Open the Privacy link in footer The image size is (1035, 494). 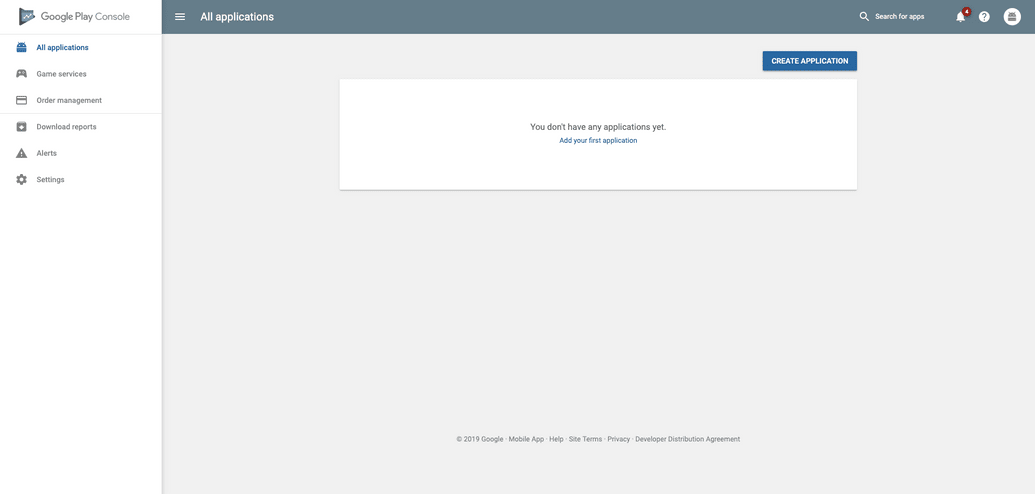click(618, 439)
